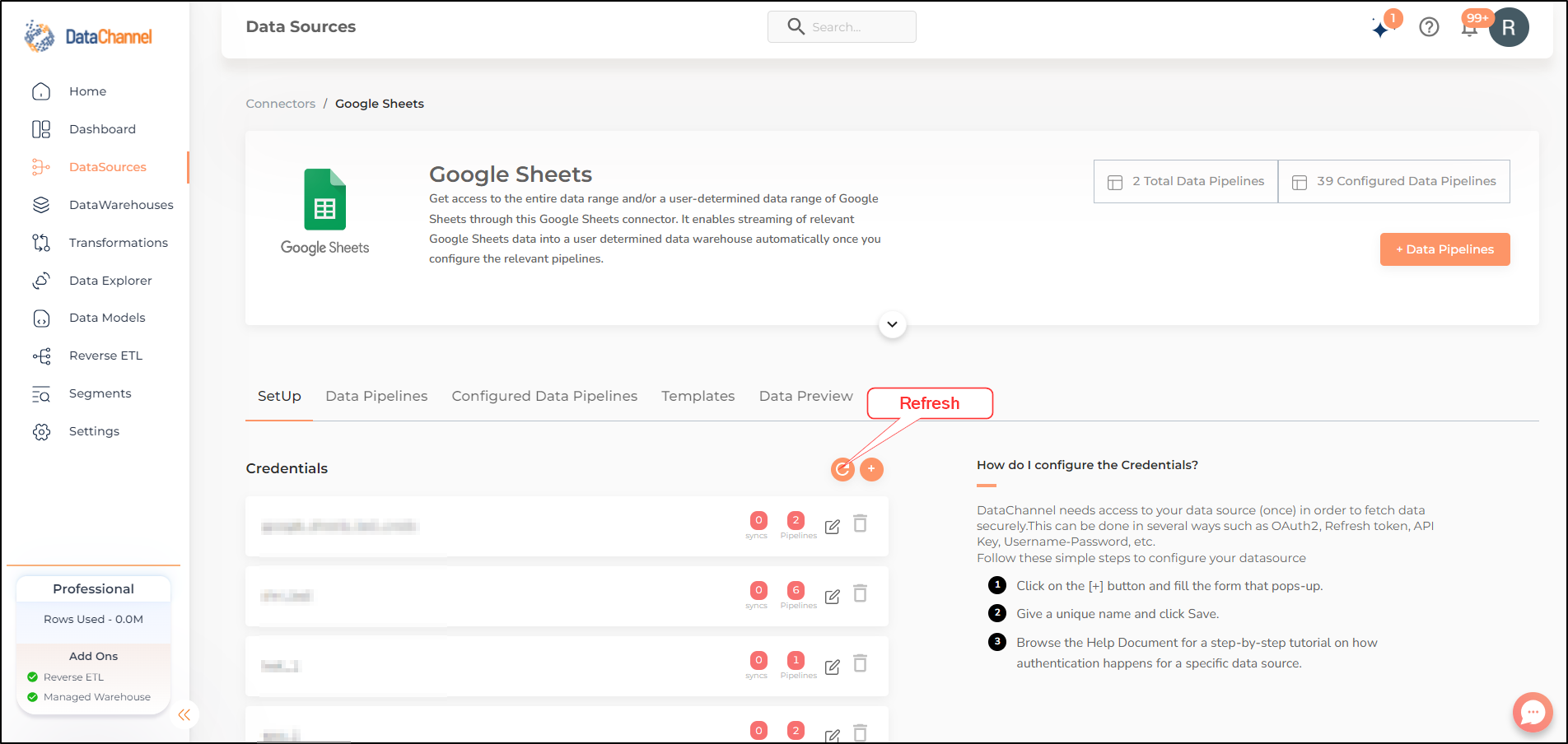
Task: Expand the Google Sheets card with chevron
Action: coord(892,324)
